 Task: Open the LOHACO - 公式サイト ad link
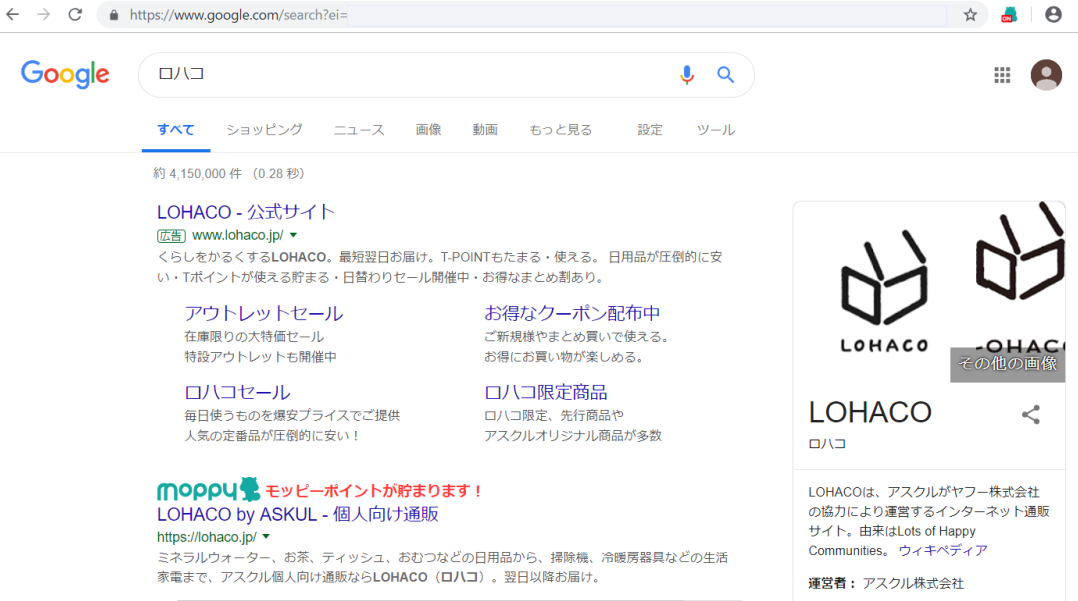click(x=245, y=212)
